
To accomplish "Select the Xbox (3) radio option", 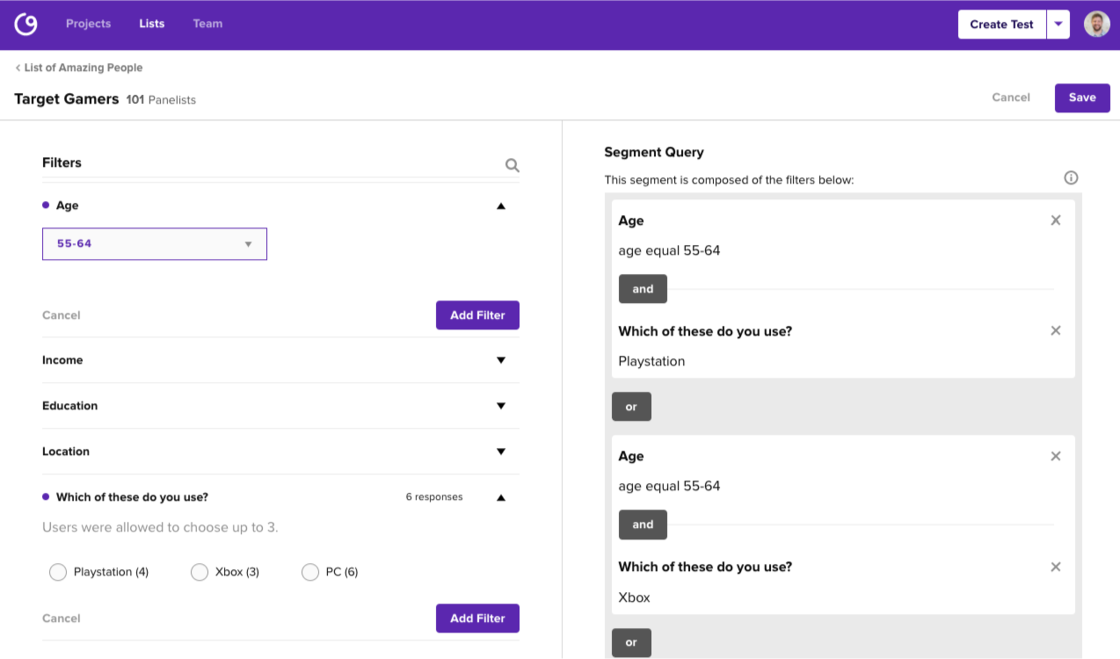I will tap(199, 572).
